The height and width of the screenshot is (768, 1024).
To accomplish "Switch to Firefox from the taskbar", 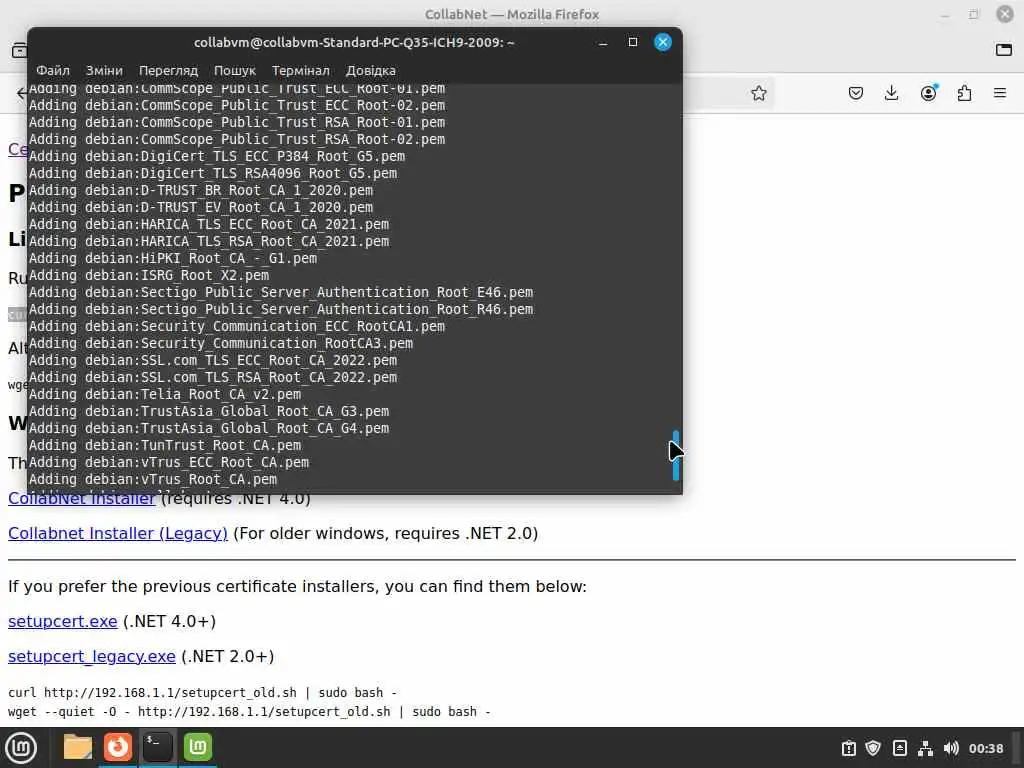I will 118,747.
